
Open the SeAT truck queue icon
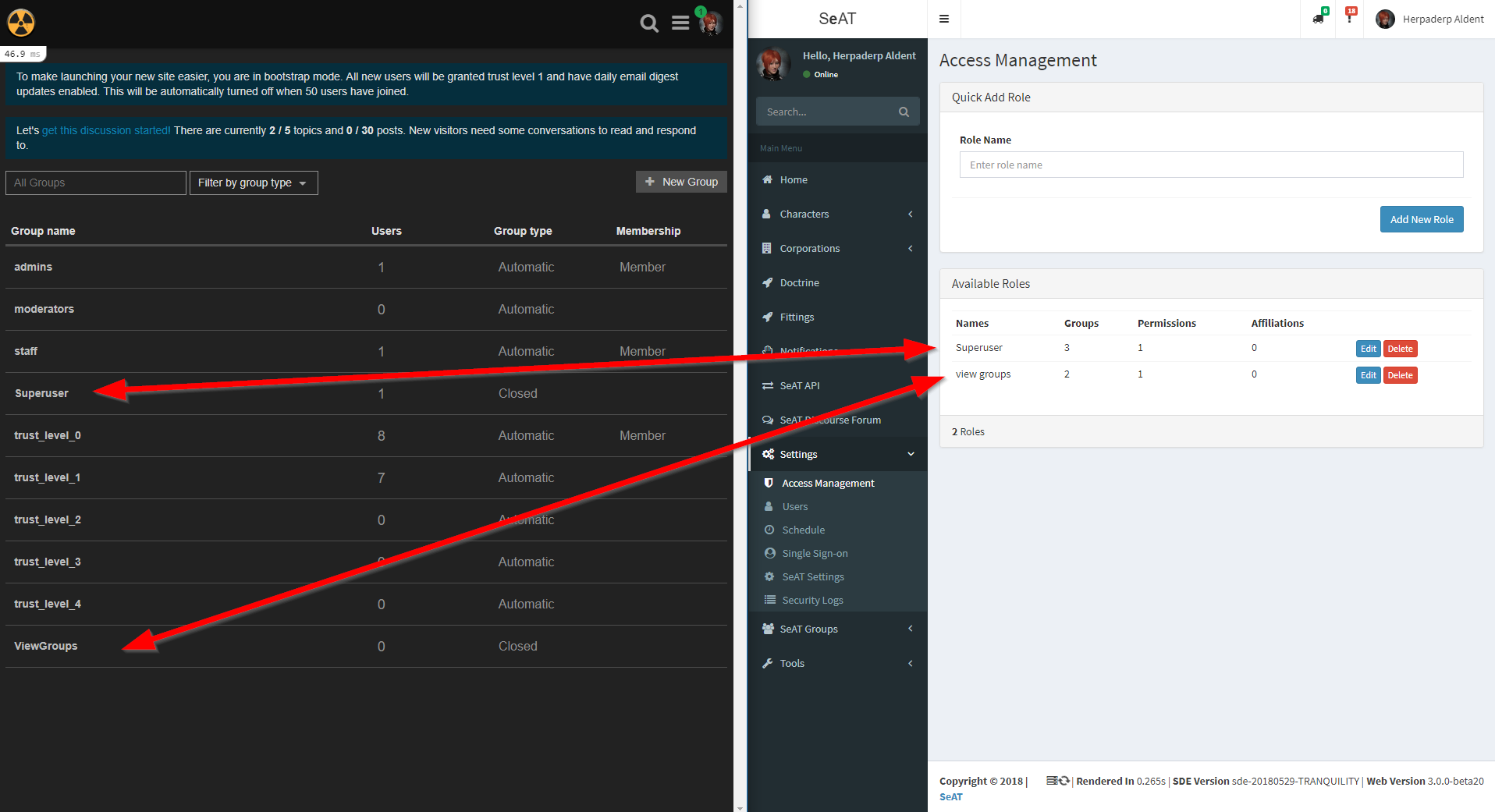1319,18
